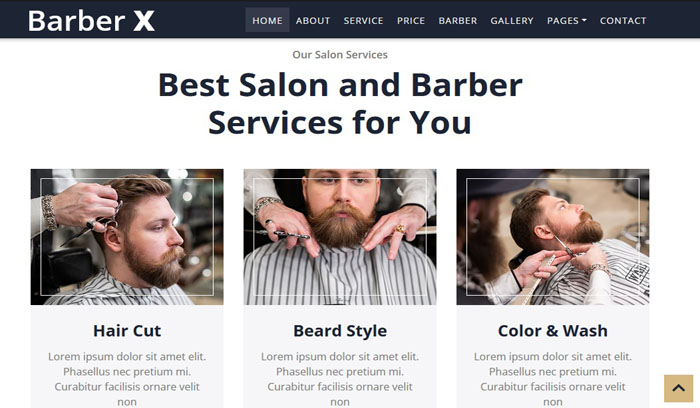Navigate to the PRICE section
The height and width of the screenshot is (408, 700).
[x=411, y=21]
